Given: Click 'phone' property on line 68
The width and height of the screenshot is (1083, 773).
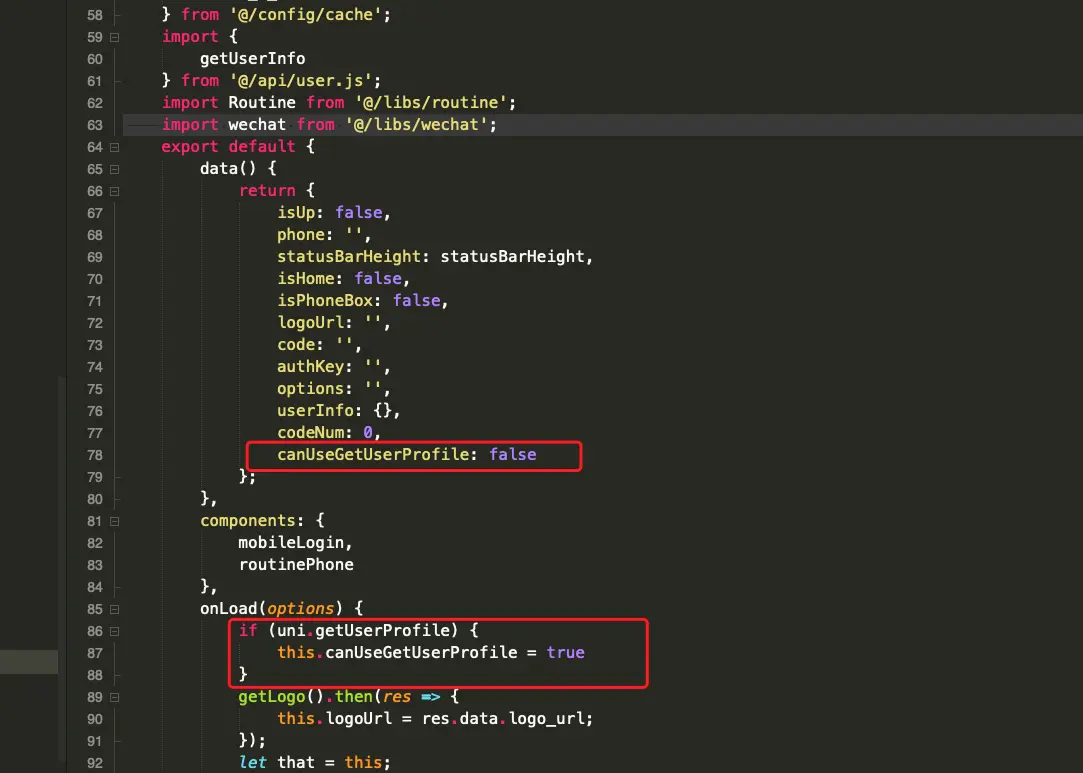Looking at the screenshot, I should coord(300,235).
